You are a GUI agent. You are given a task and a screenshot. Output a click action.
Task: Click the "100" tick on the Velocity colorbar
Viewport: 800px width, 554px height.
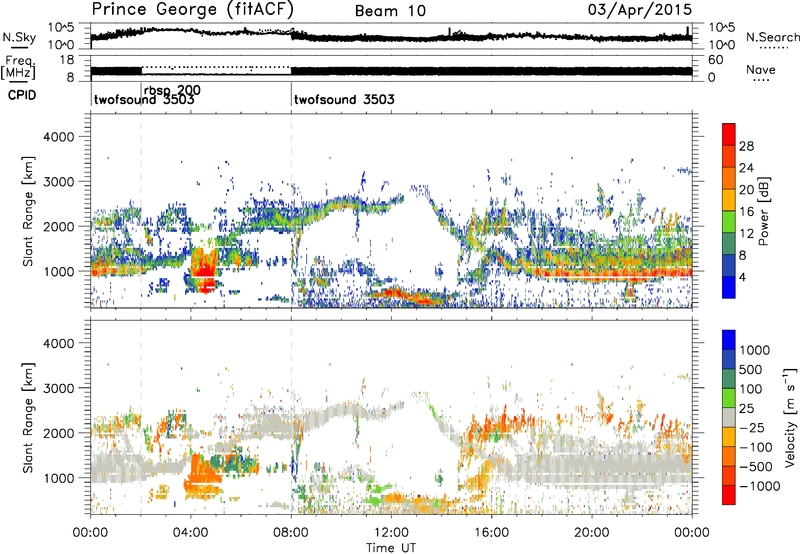pos(751,389)
